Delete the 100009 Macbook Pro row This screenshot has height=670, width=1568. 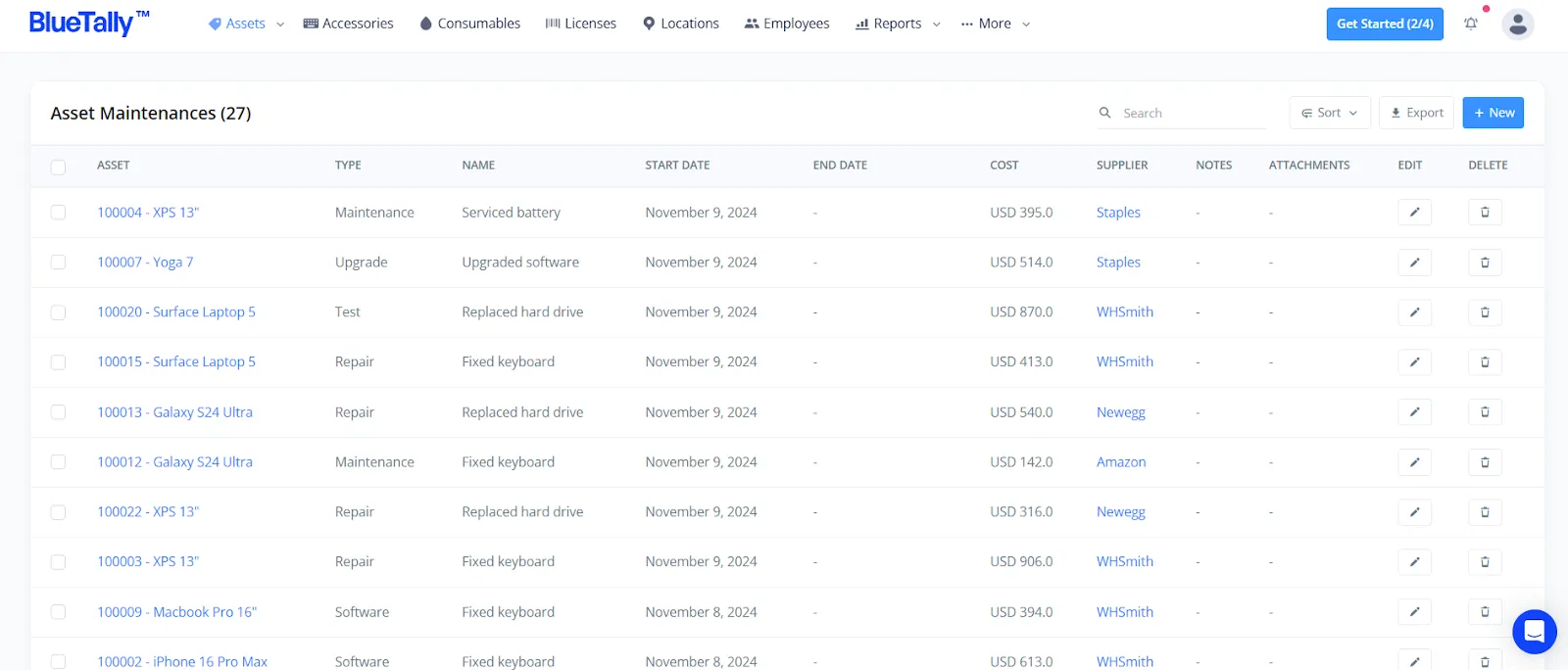[x=1485, y=612]
